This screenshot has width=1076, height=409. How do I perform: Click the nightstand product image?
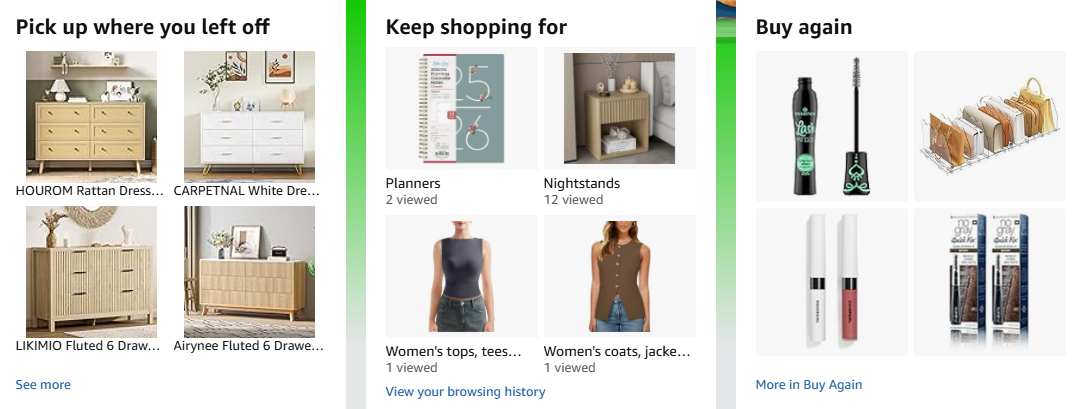(x=620, y=108)
